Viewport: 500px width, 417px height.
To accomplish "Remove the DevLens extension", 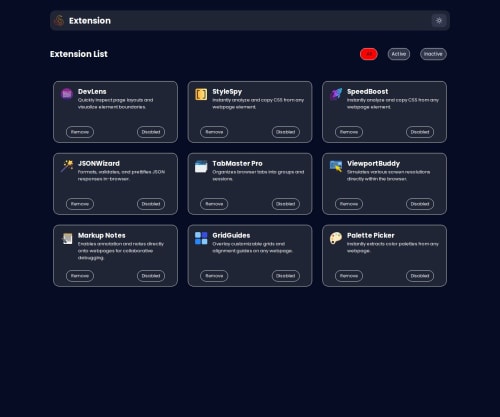I will point(80,132).
